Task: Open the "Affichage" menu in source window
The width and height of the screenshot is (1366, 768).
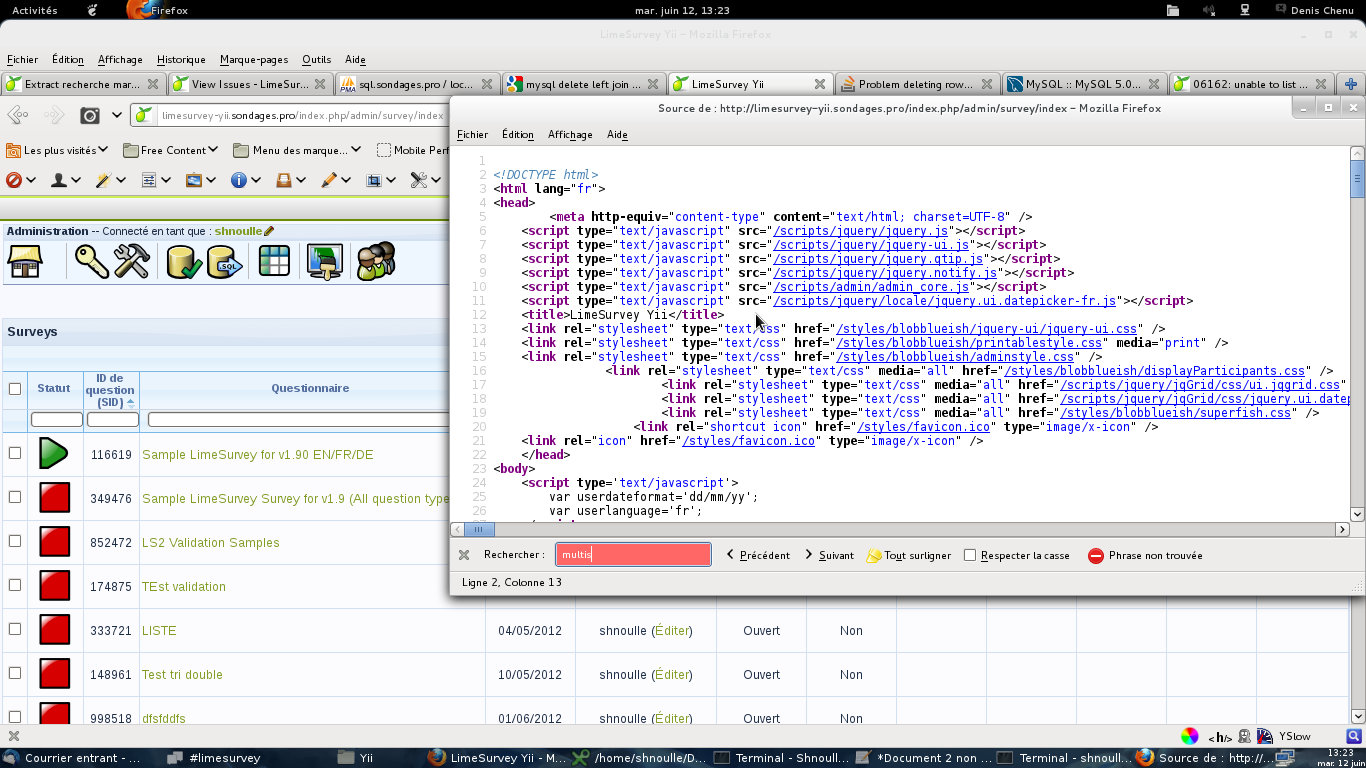Action: pos(570,134)
